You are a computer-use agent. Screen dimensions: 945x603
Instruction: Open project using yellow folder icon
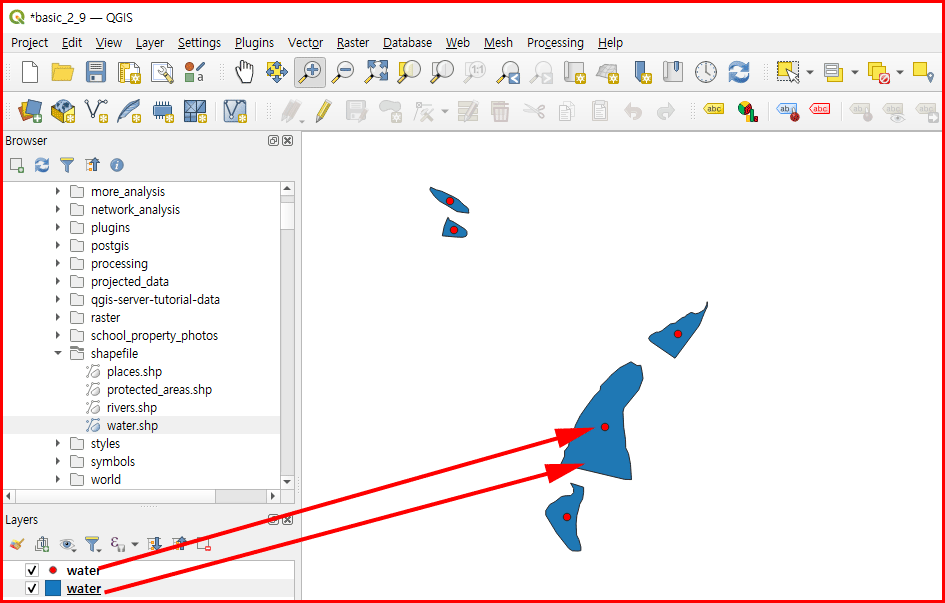click(63, 72)
